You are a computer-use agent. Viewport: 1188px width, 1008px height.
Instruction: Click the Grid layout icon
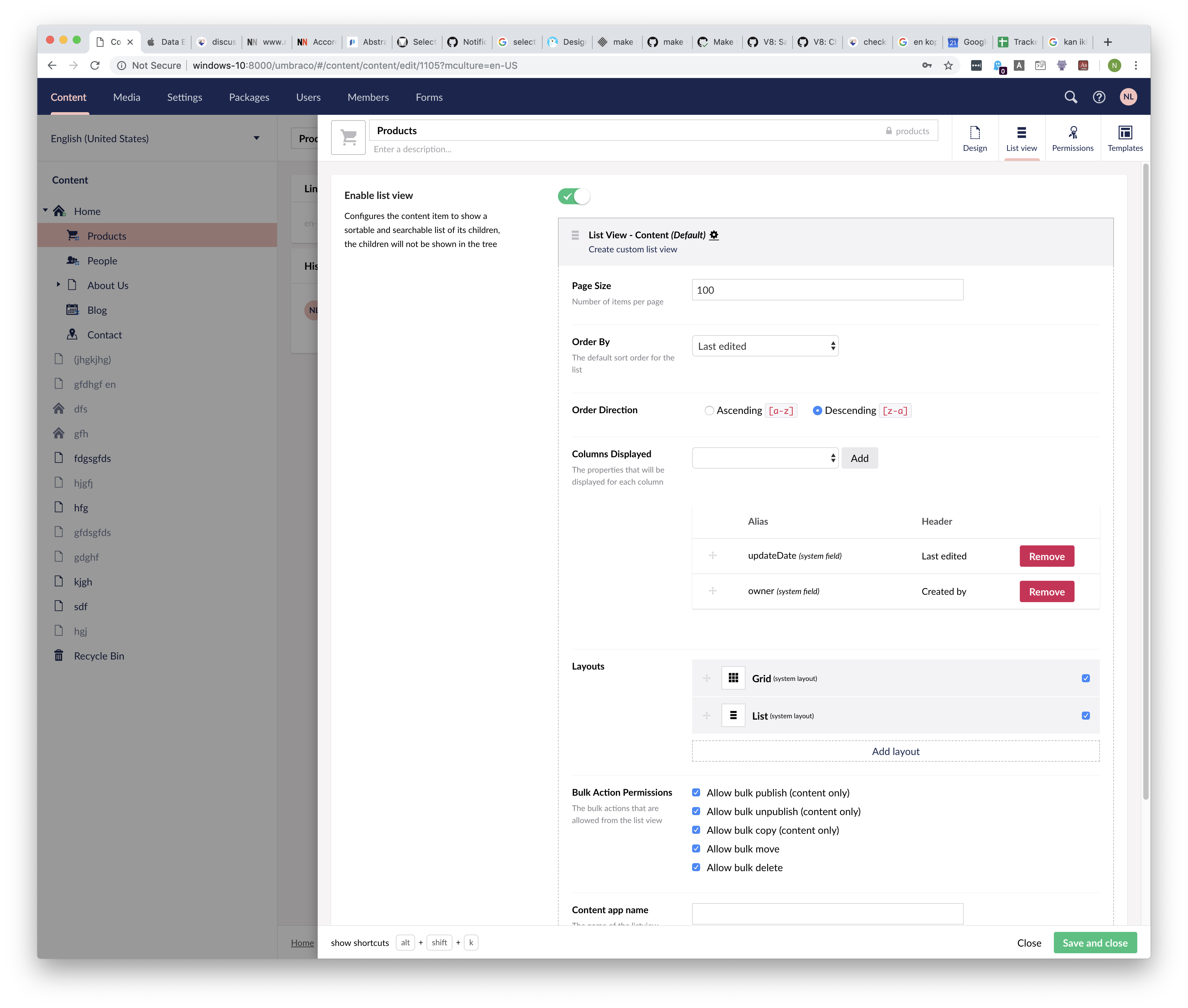tap(733, 678)
